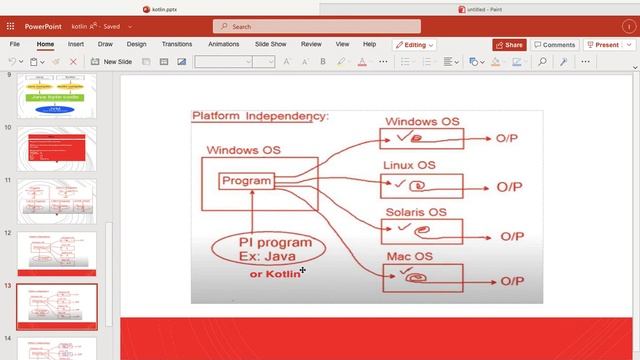The width and height of the screenshot is (640, 360).
Task: Expand the Paste options arrow
Action: pyautogui.click(x=42, y=62)
